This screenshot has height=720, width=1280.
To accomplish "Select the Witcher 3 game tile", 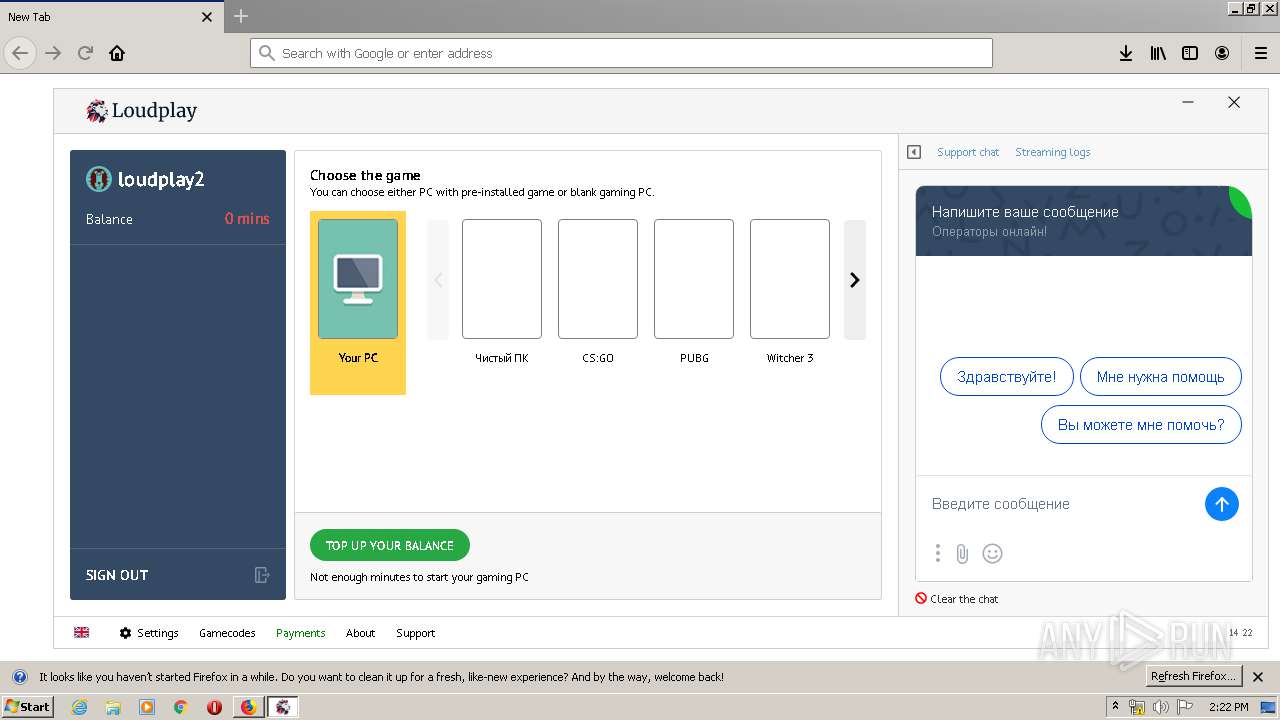I will (790, 279).
